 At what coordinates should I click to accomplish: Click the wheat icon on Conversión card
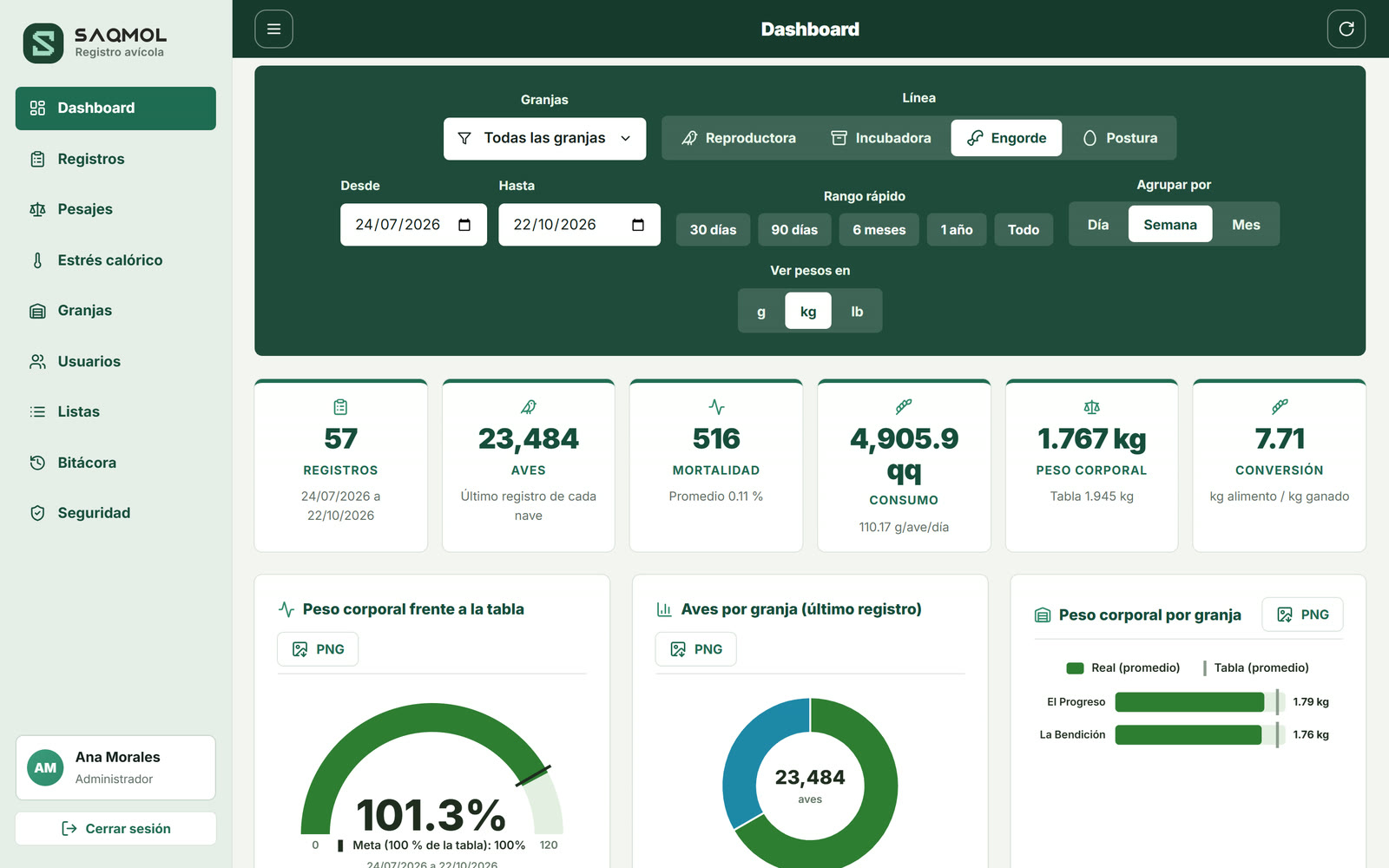(x=1280, y=406)
